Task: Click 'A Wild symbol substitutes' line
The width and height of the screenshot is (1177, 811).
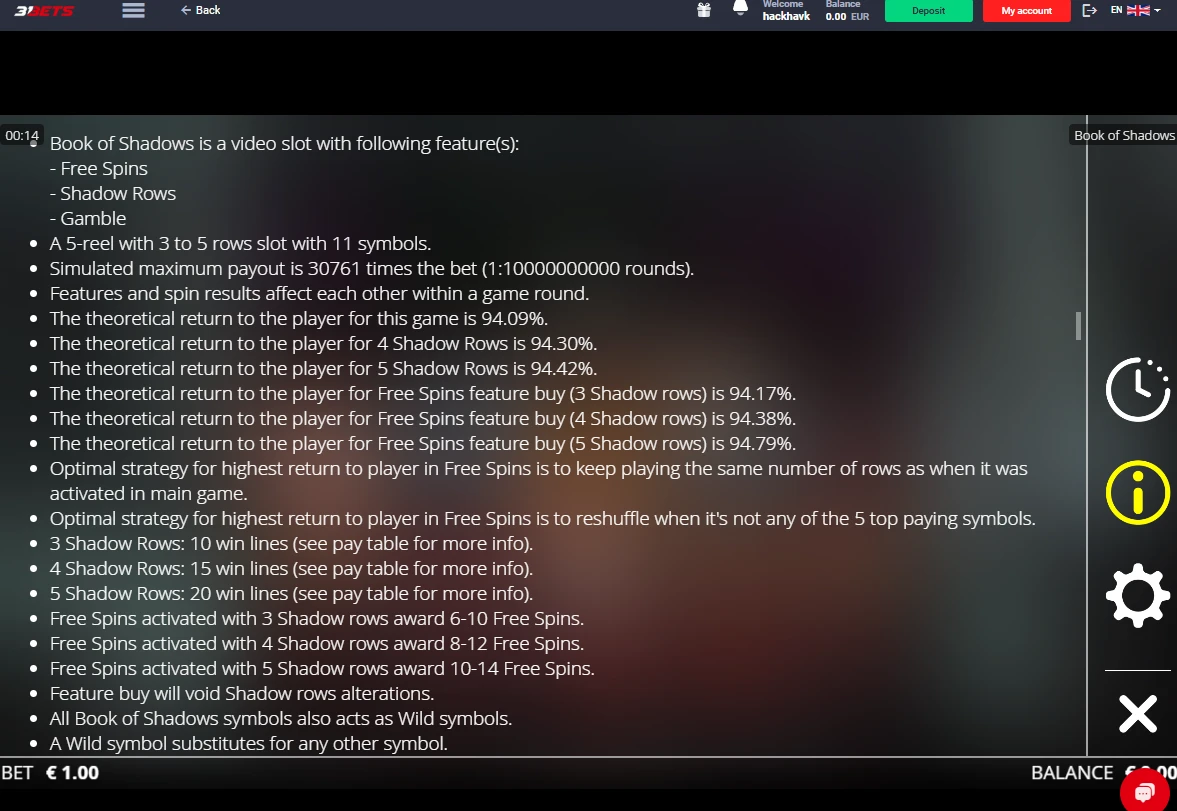Action: [248, 743]
